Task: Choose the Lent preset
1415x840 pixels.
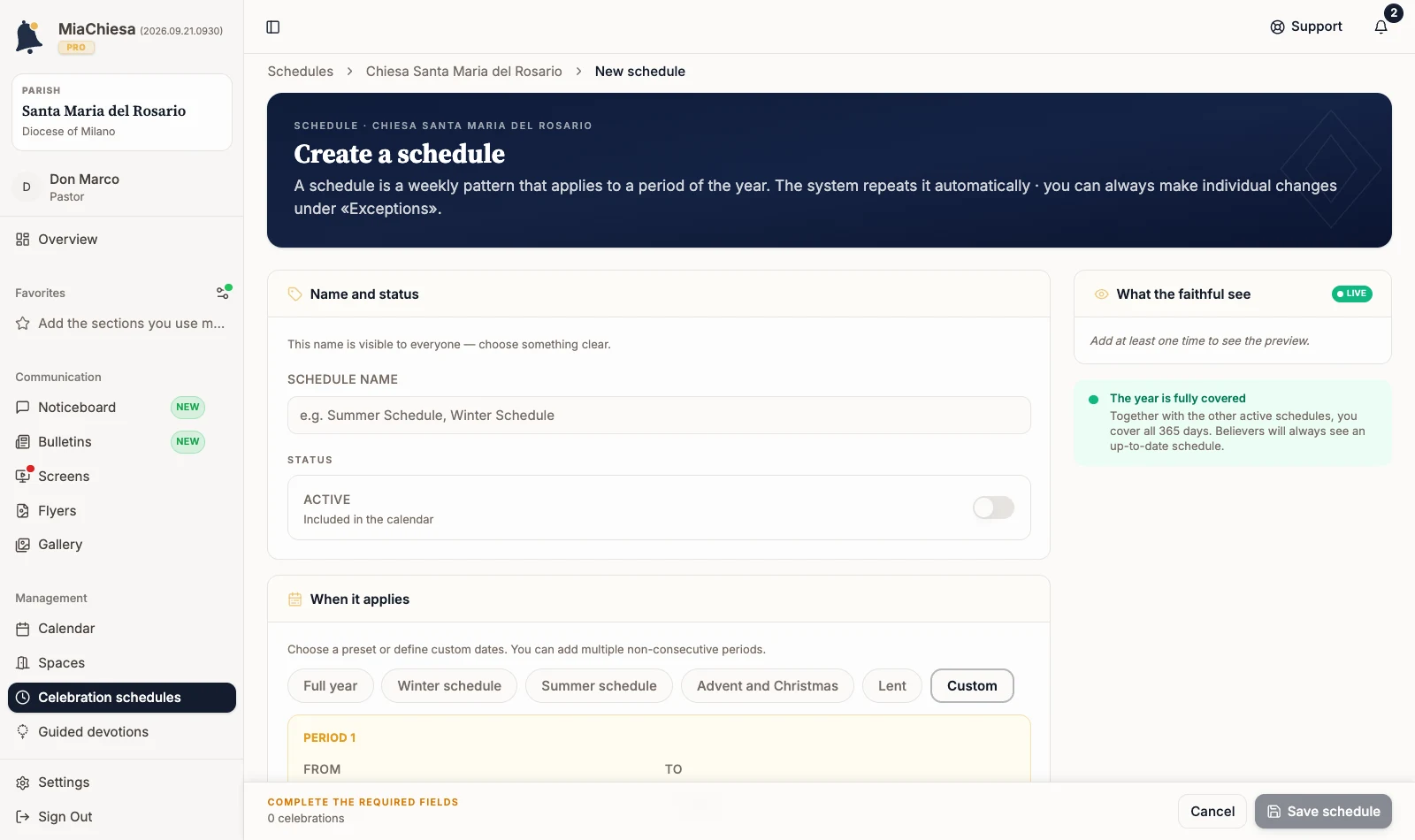Action: coord(892,686)
